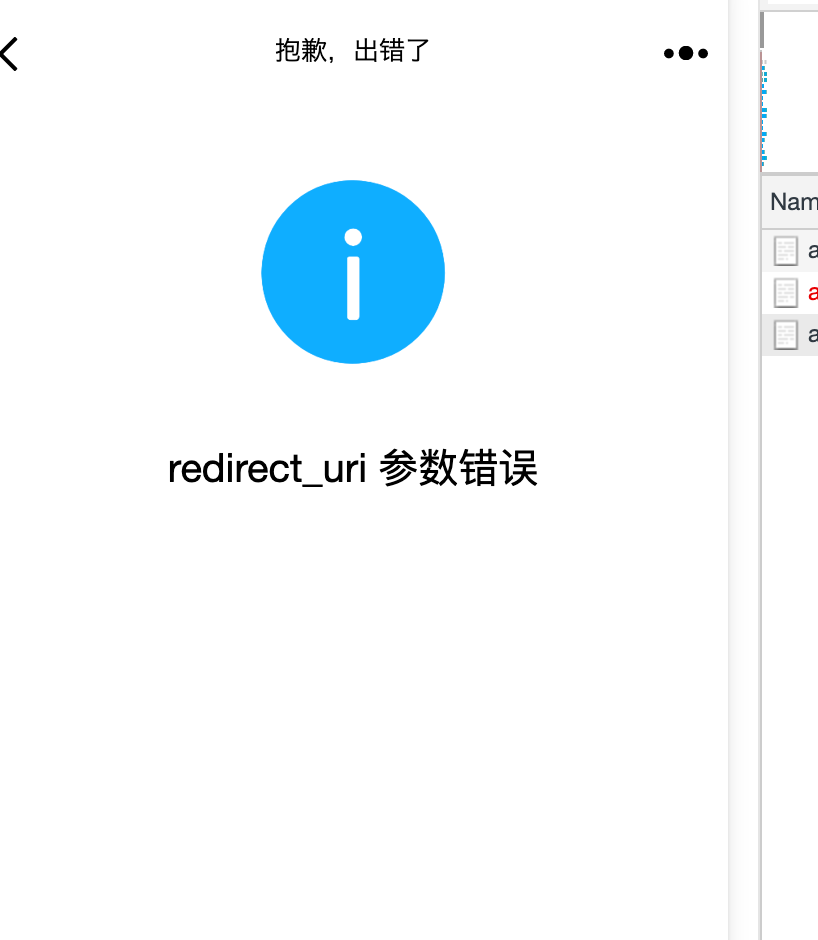Select the red failed request row
818x940 pixels.
coord(790,293)
